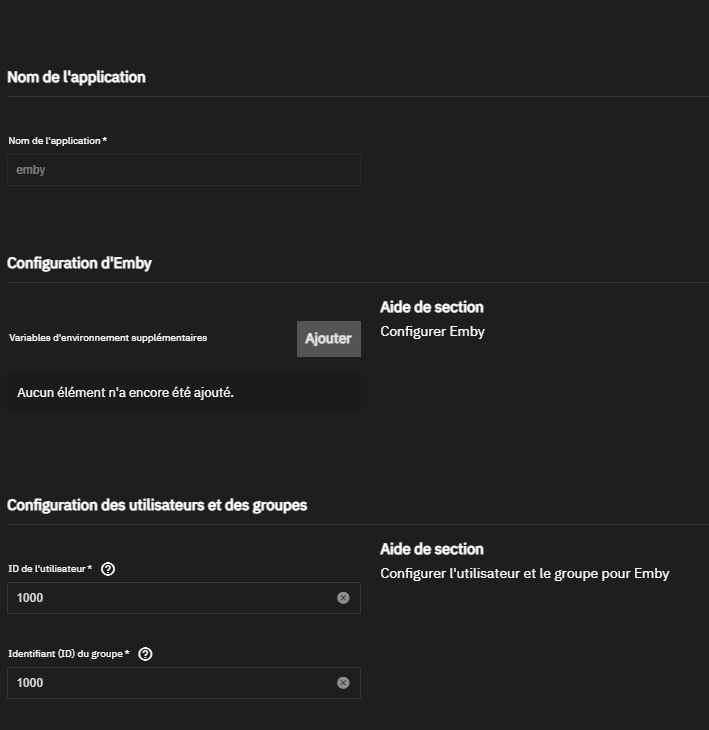This screenshot has height=730, width=709.
Task: Click help icon beside ID de l'utilisateur
Action: (x=108, y=569)
